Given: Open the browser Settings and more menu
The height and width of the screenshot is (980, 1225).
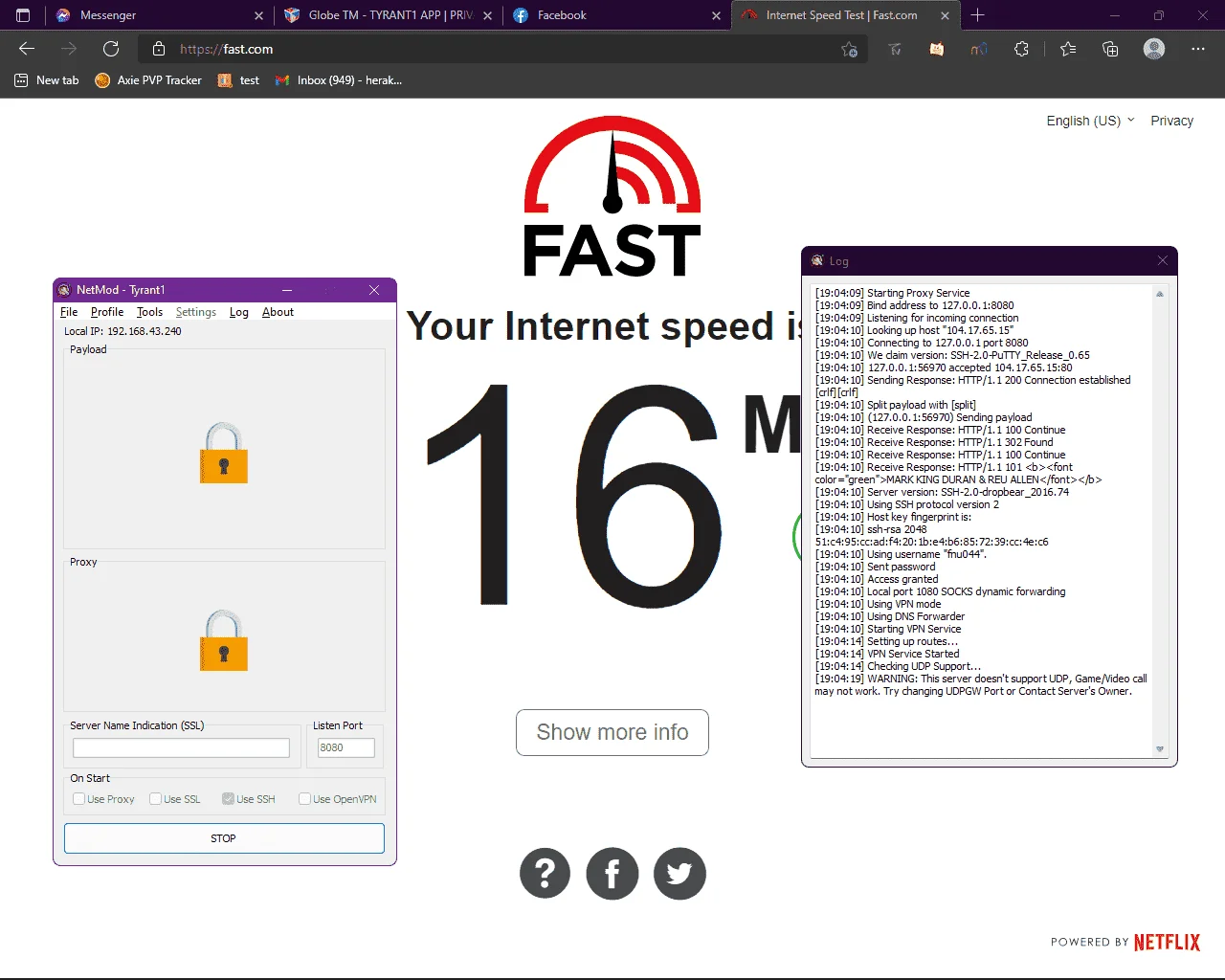Looking at the screenshot, I should [x=1198, y=49].
